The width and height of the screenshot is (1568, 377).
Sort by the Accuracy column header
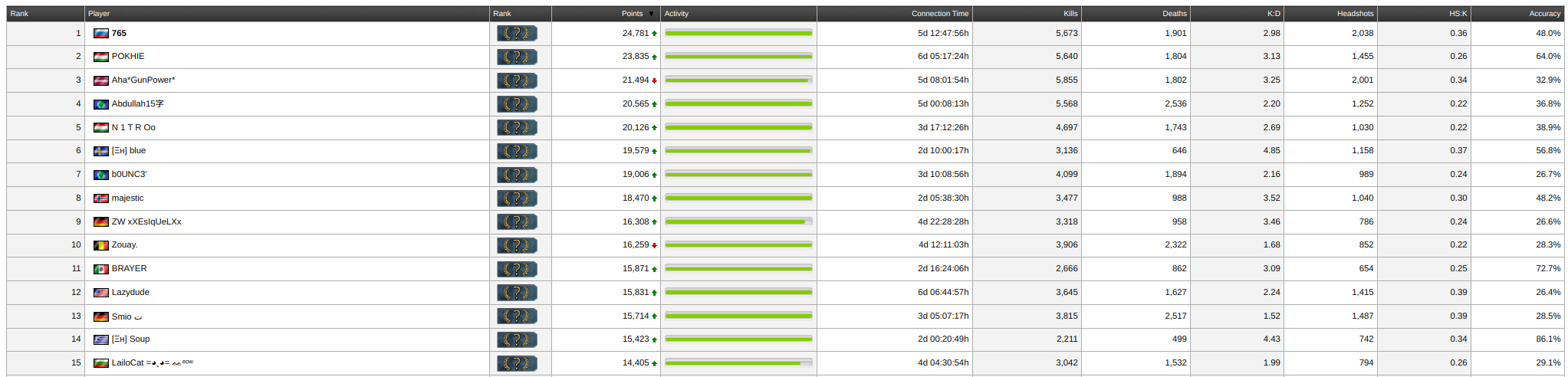pos(1545,14)
